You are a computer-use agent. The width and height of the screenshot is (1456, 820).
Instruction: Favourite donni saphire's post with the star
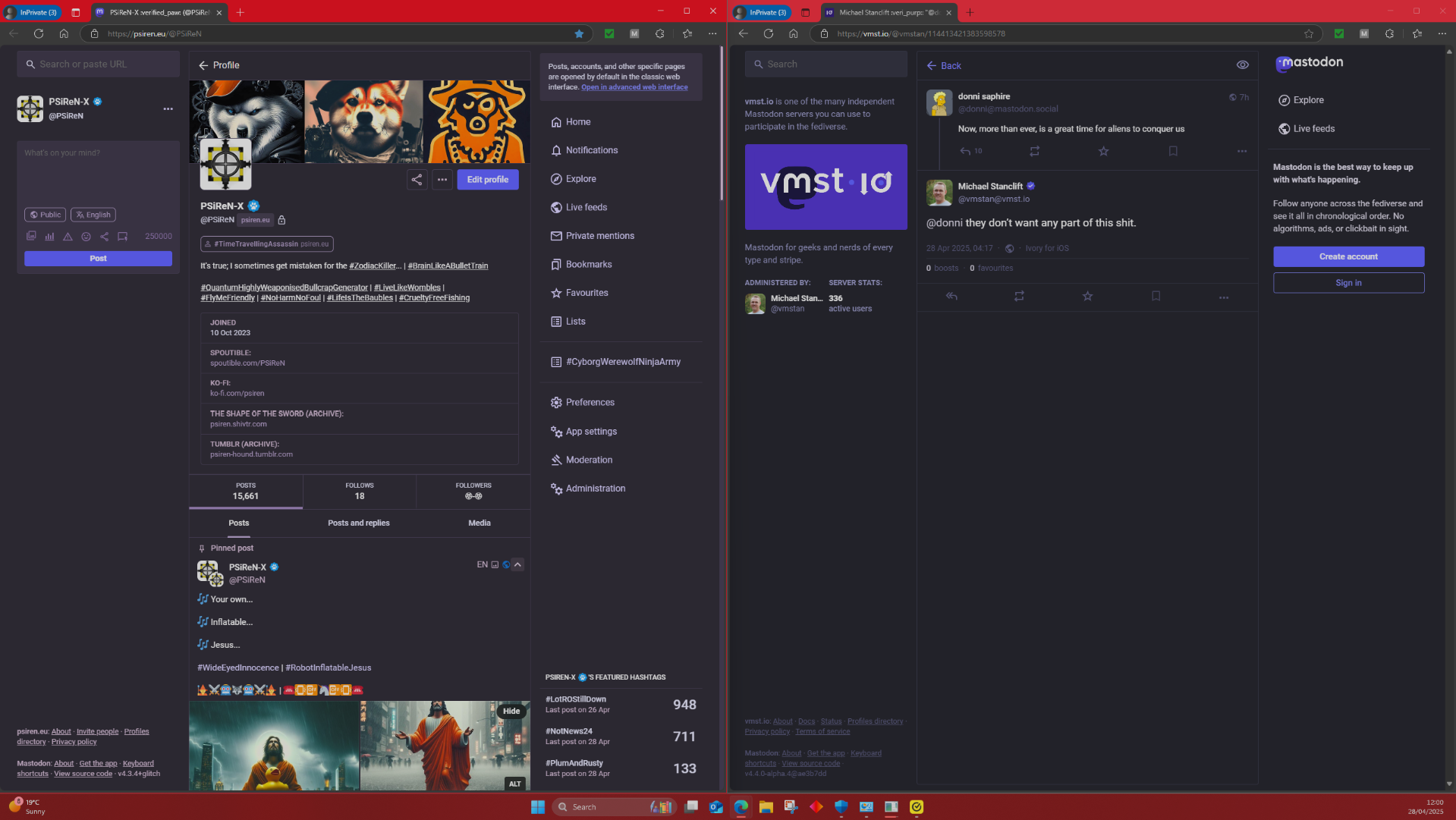click(x=1104, y=152)
